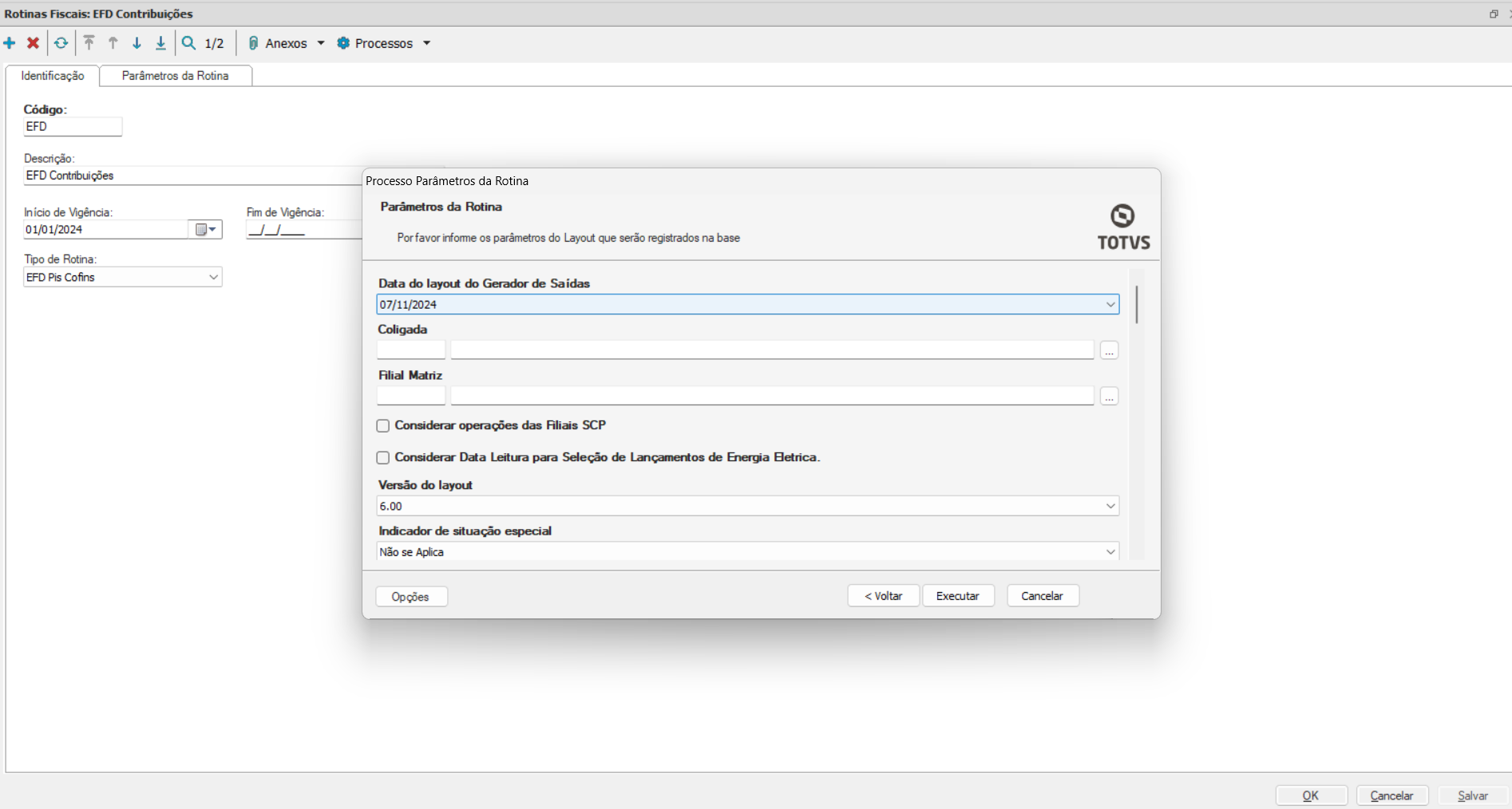Open Indicador de situação especial dropdown
Image resolution: width=1512 pixels, height=809 pixels.
(1110, 552)
